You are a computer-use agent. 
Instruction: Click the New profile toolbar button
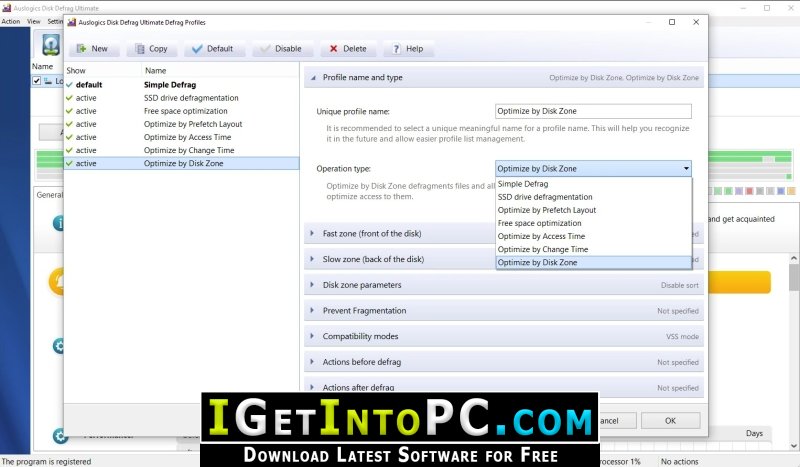(x=94, y=48)
